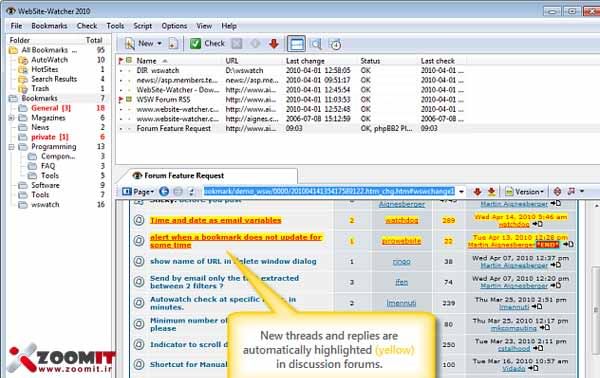Click the clock AutoWatch toolbar icon
The height and width of the screenshot is (378, 600).
pos(335,44)
